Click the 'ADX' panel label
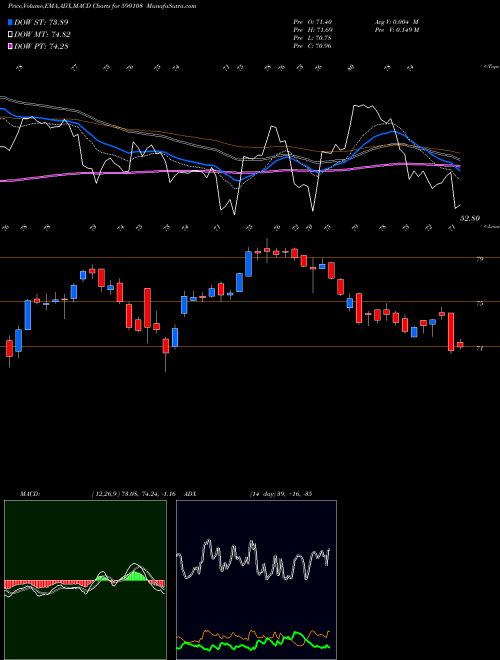The image size is (500, 660). coord(191,494)
